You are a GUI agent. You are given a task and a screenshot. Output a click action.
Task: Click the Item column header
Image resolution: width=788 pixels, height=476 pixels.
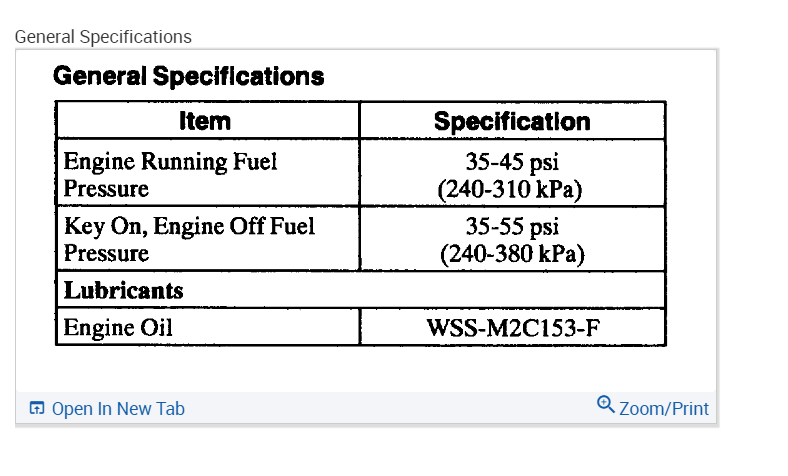(x=205, y=121)
